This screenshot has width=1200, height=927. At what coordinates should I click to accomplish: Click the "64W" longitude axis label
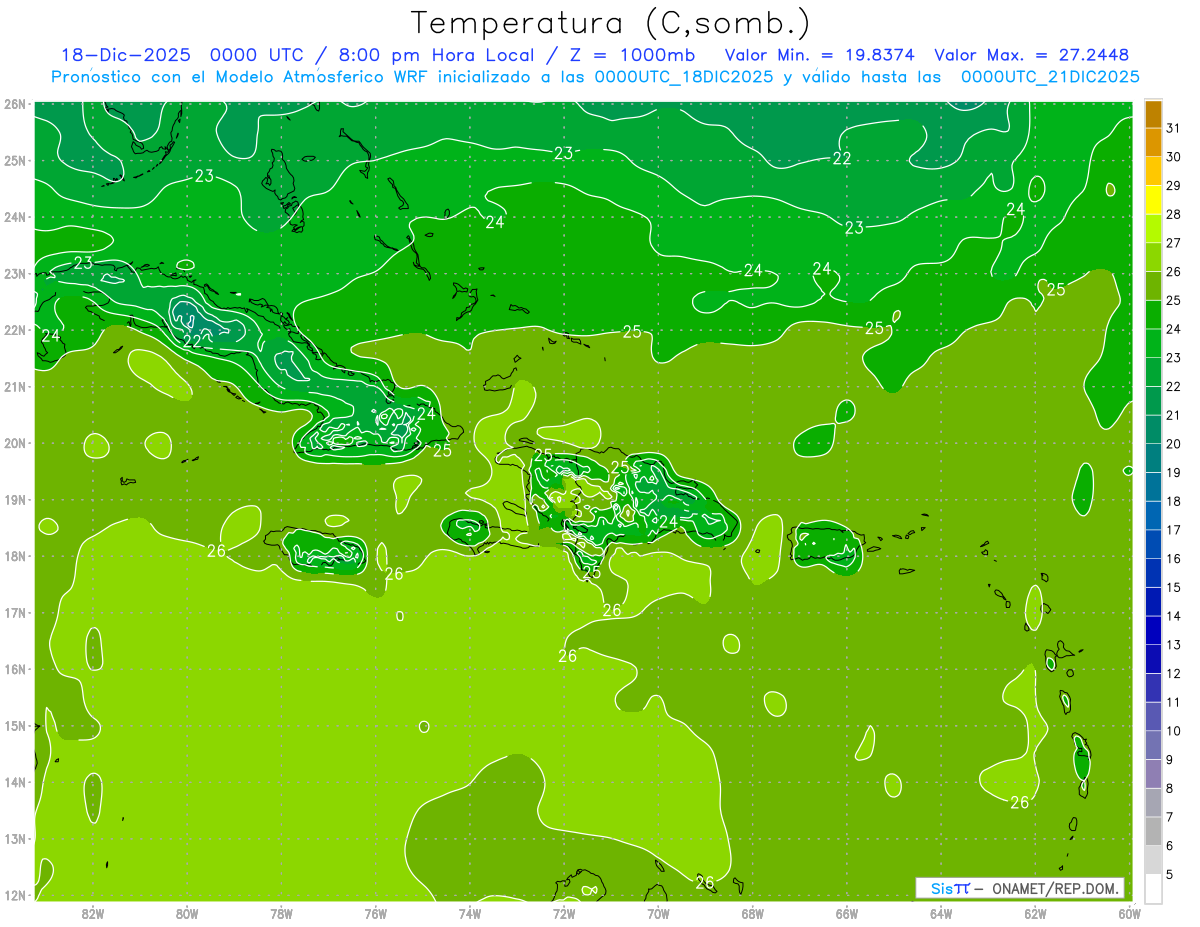pos(941,912)
